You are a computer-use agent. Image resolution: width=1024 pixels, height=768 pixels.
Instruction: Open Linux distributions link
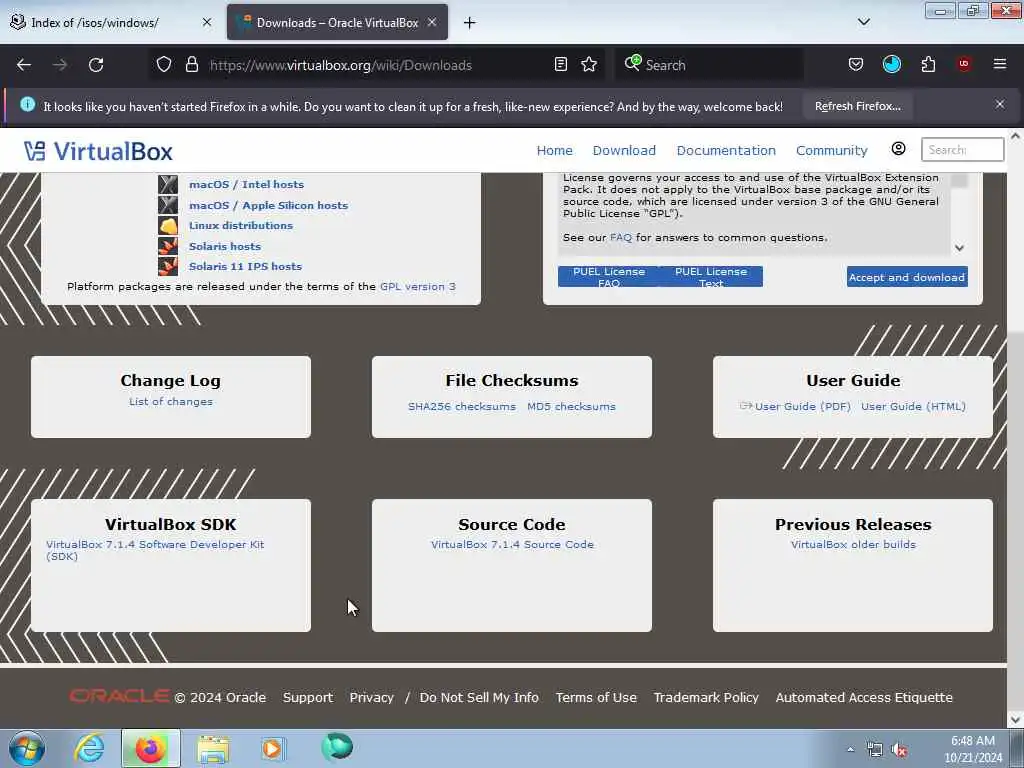(241, 225)
